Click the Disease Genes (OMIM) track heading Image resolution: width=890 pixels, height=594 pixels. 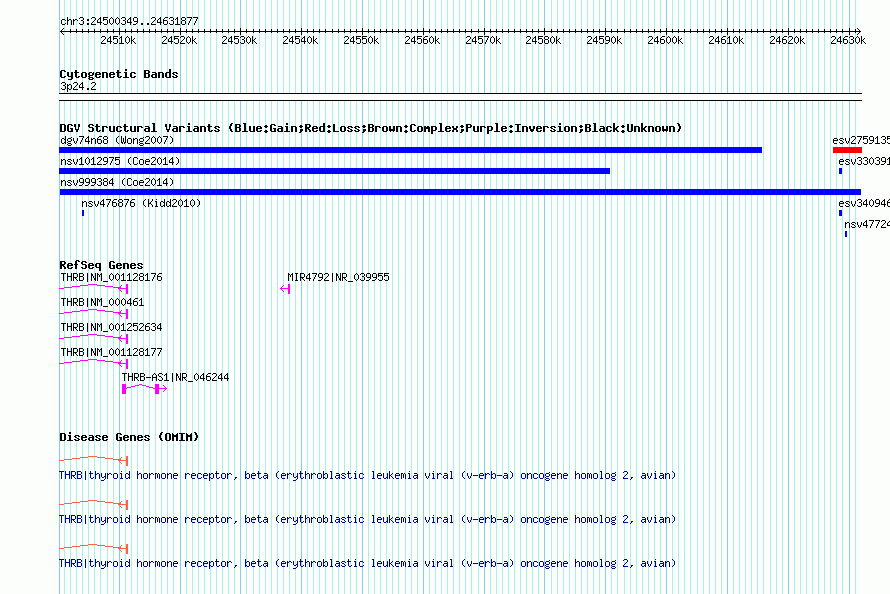coord(129,437)
